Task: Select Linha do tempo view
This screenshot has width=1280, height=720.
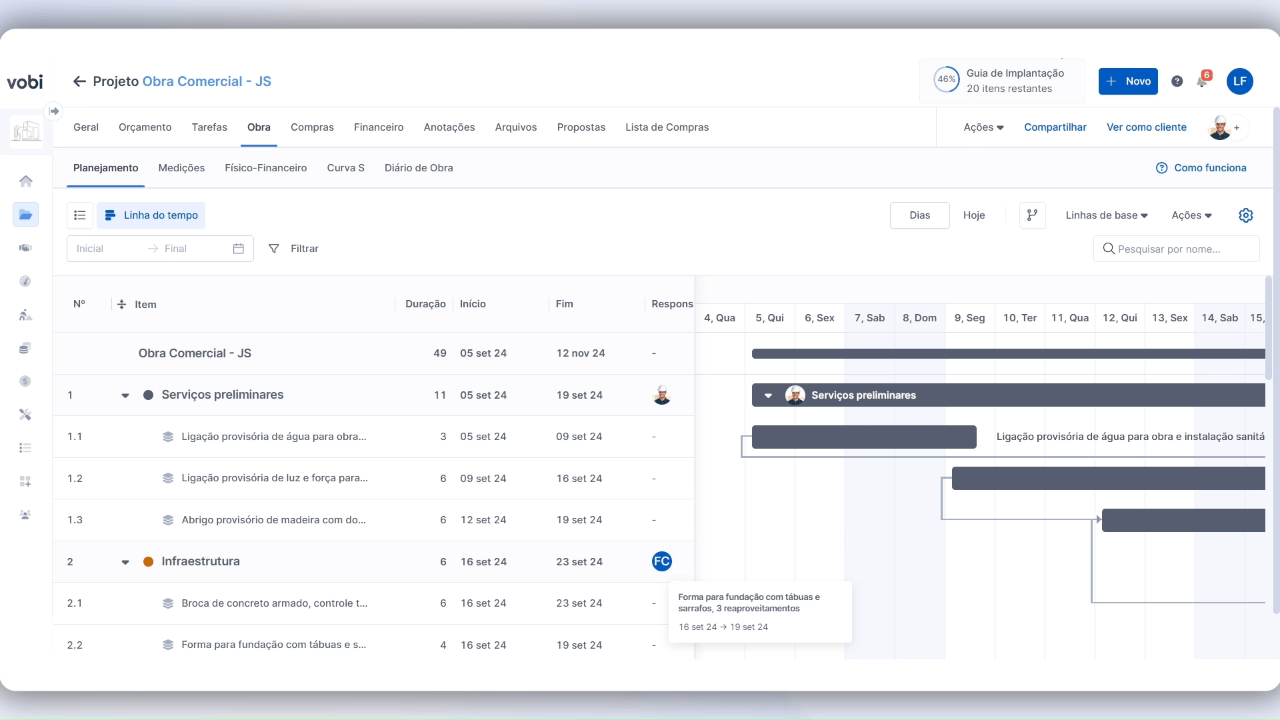Action: pos(151,215)
